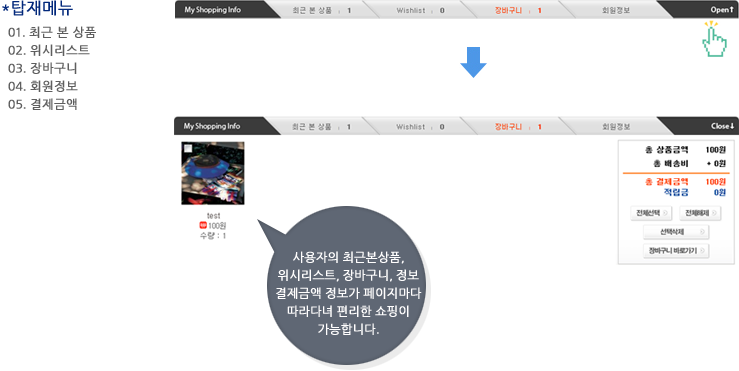Select 최근 본 상품 tab in the top bar
The height and width of the screenshot is (371, 739).
[x=321, y=10]
